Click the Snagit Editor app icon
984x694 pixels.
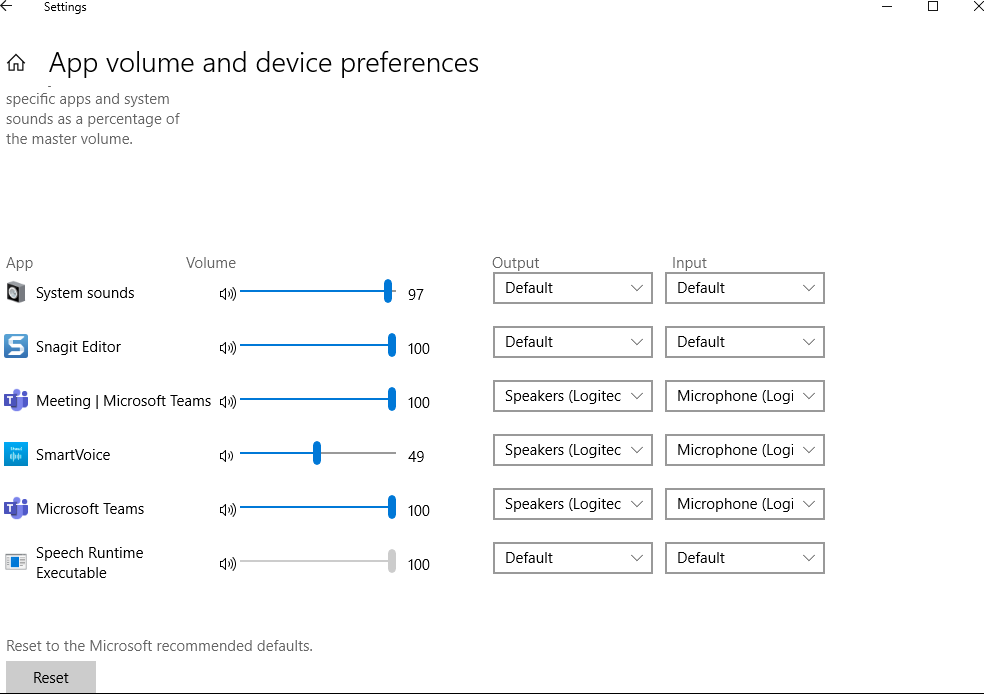pyautogui.click(x=15, y=346)
